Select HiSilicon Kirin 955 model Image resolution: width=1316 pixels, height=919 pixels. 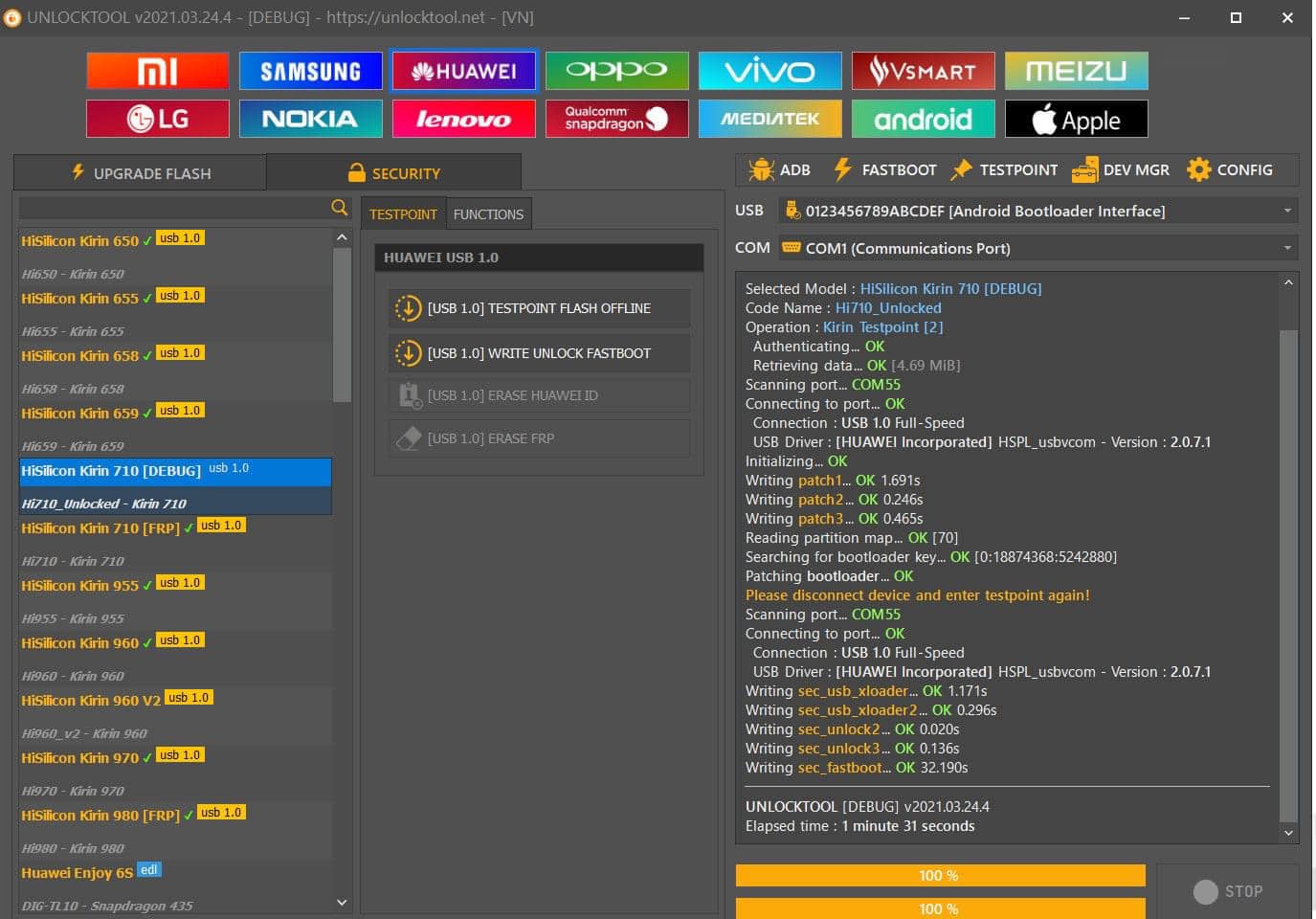pos(175,601)
